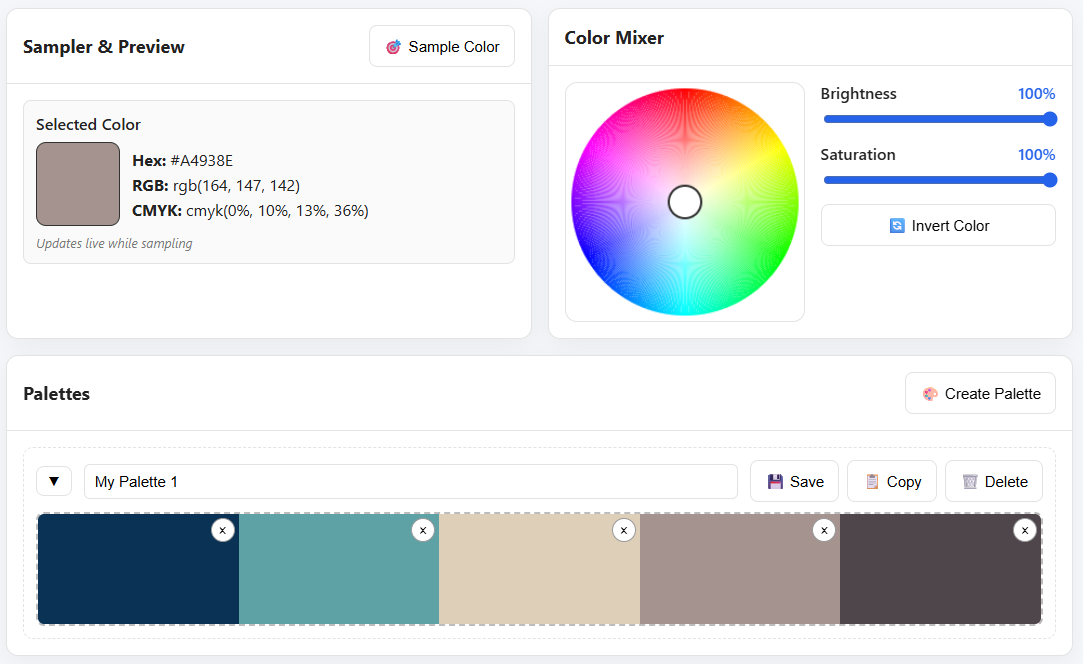Click the color wheel's center picker handle

tap(685, 202)
